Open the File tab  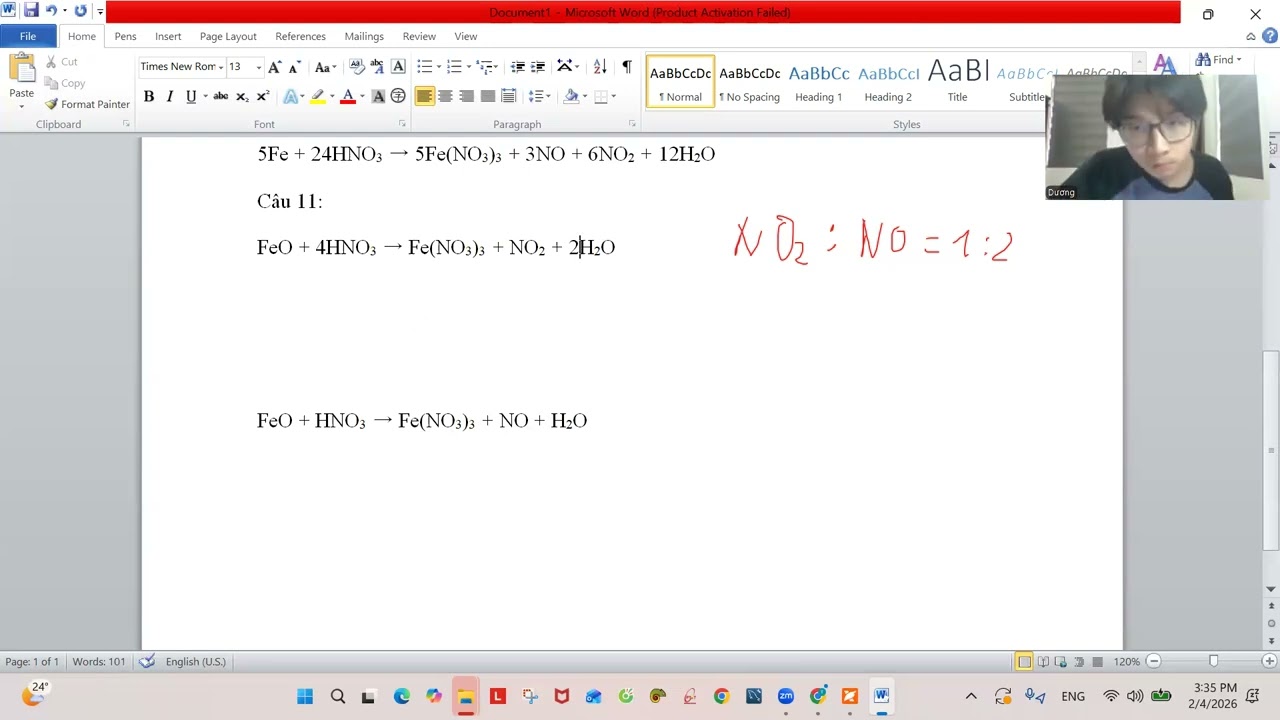(x=28, y=36)
